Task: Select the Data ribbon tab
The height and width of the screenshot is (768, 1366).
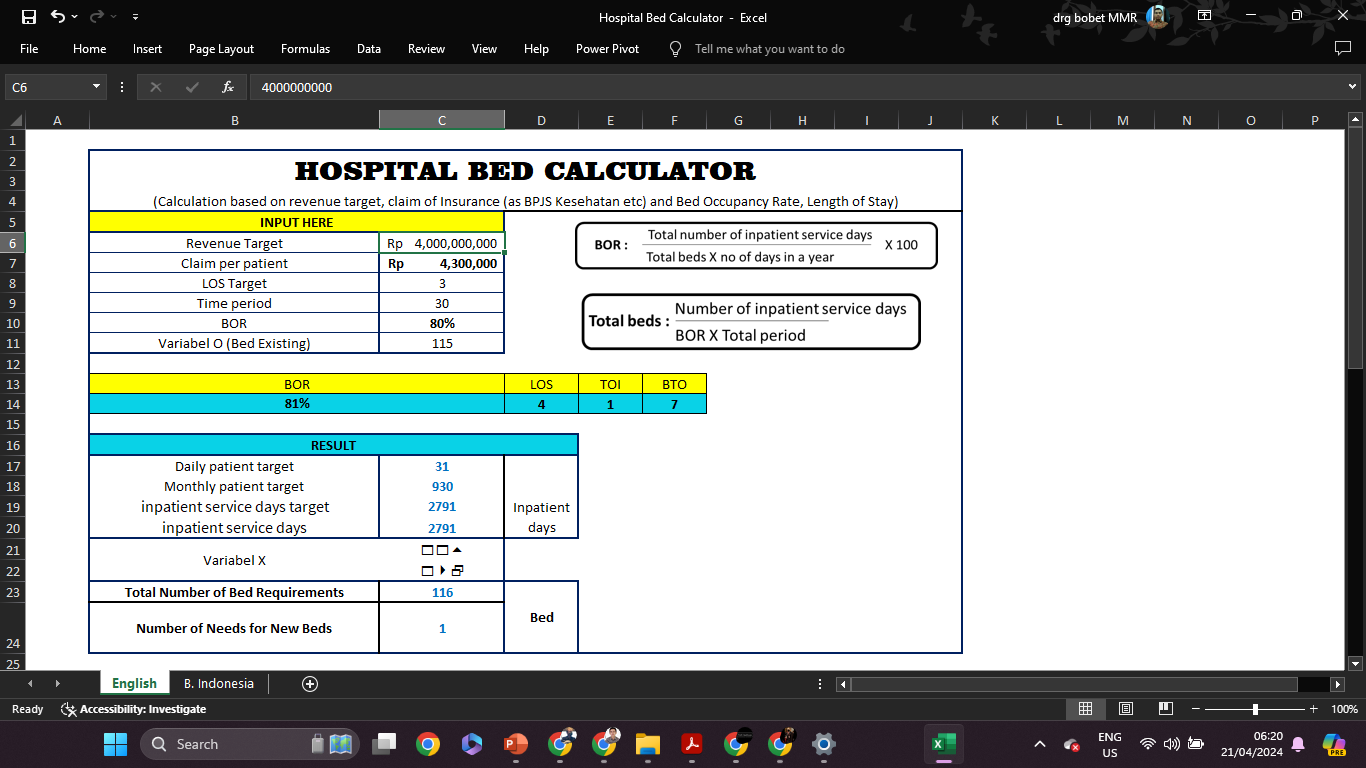Action: [x=369, y=48]
